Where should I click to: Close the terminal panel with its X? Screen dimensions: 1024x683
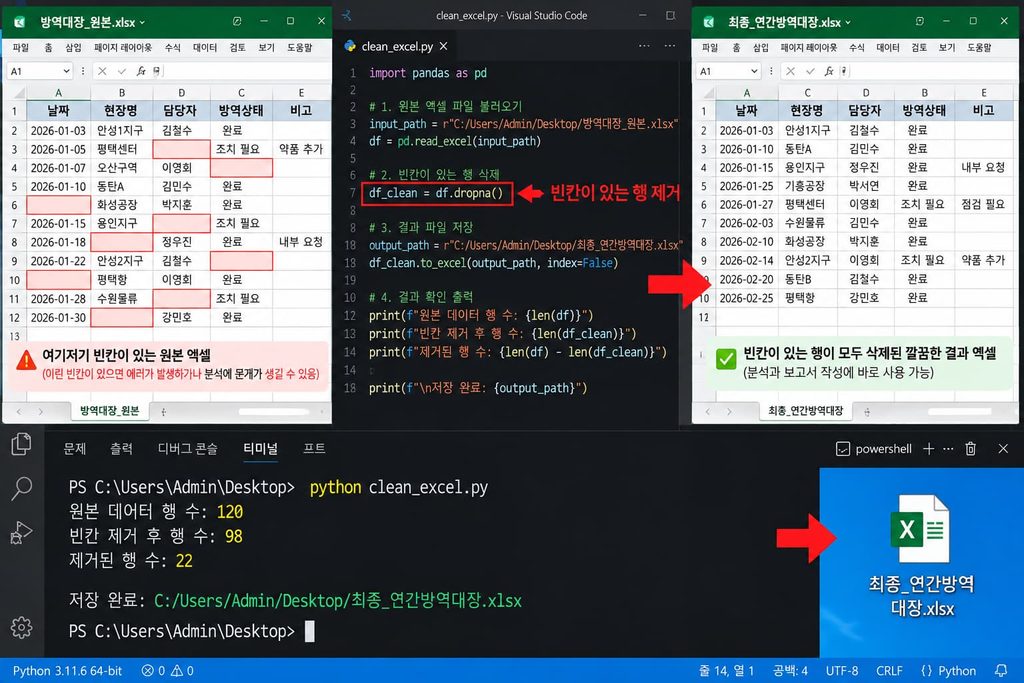click(1003, 449)
